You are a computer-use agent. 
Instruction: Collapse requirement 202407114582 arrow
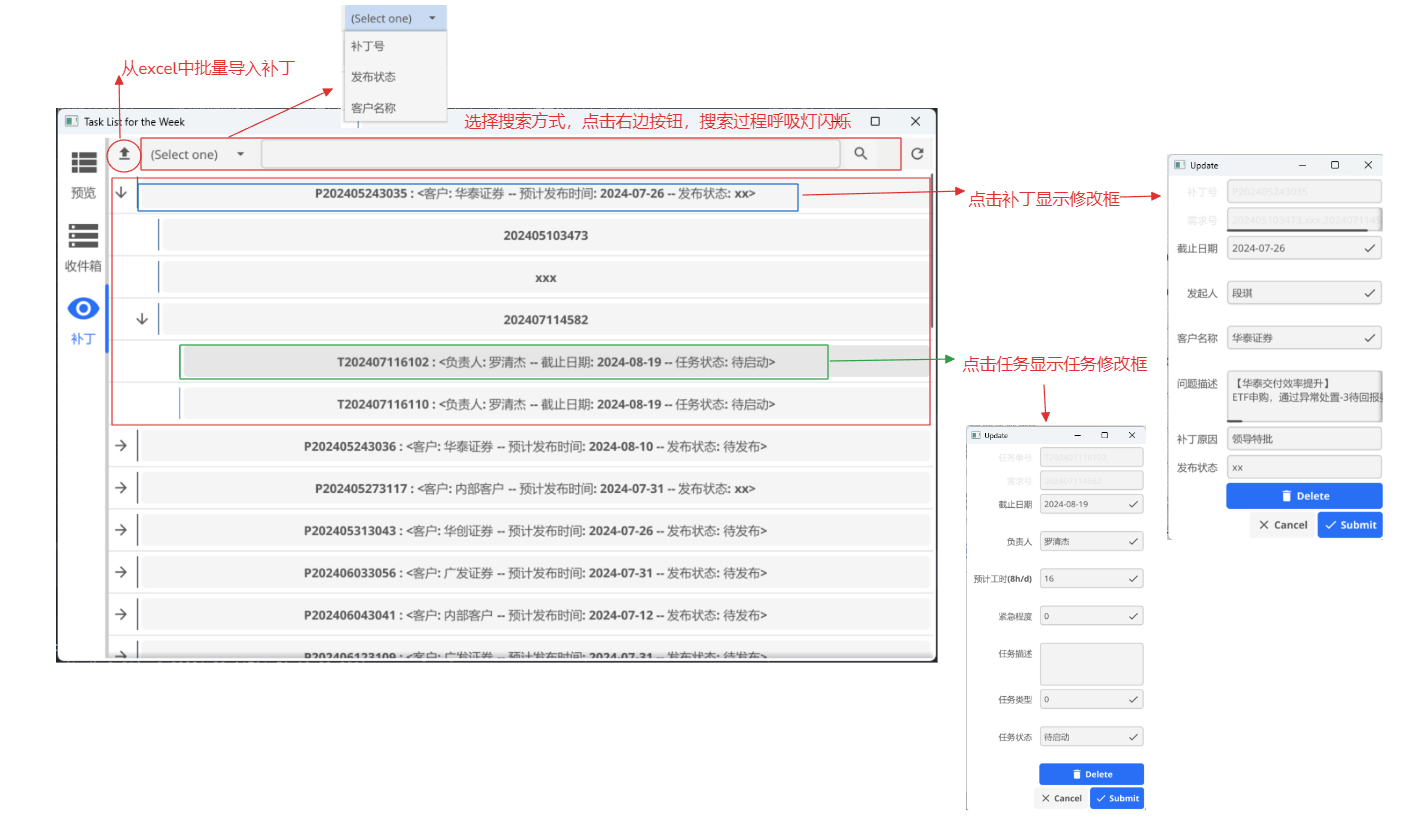point(142,319)
